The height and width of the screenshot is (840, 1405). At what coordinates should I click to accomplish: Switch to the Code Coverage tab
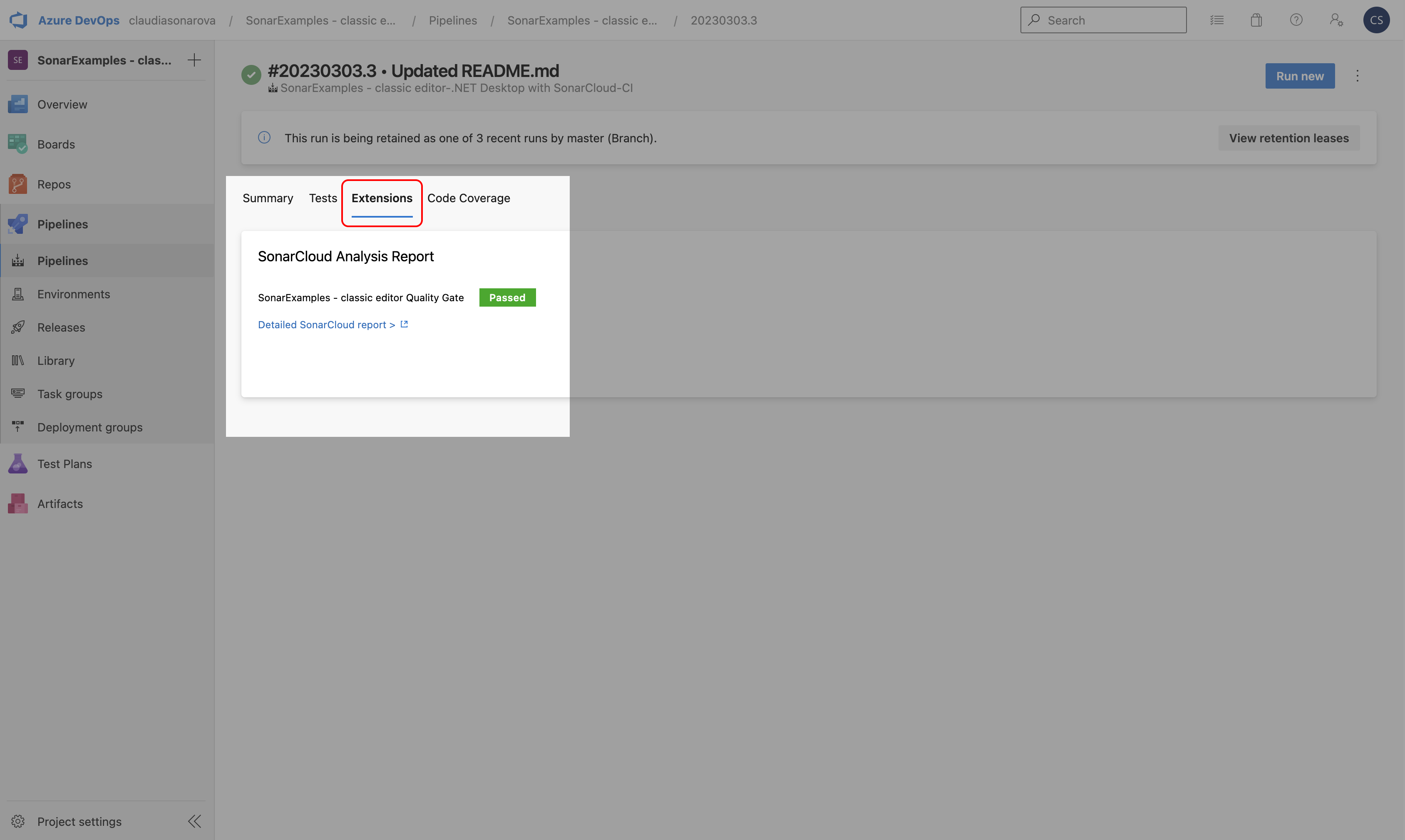(469, 198)
